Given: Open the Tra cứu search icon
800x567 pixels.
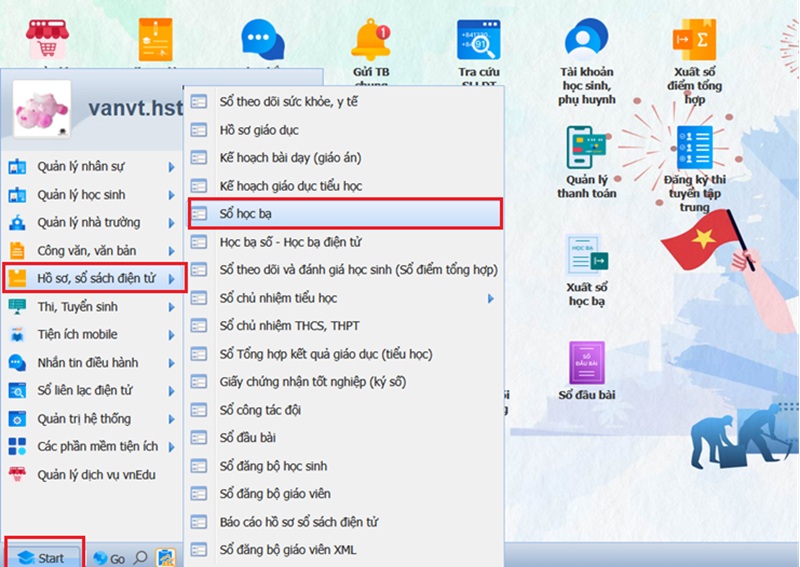Looking at the screenshot, I should point(479,41).
